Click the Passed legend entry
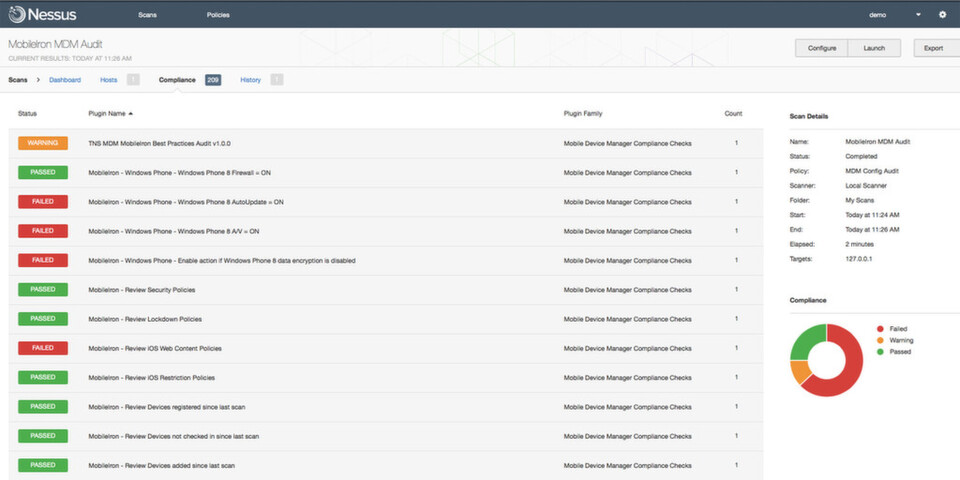The image size is (960, 480). [894, 352]
